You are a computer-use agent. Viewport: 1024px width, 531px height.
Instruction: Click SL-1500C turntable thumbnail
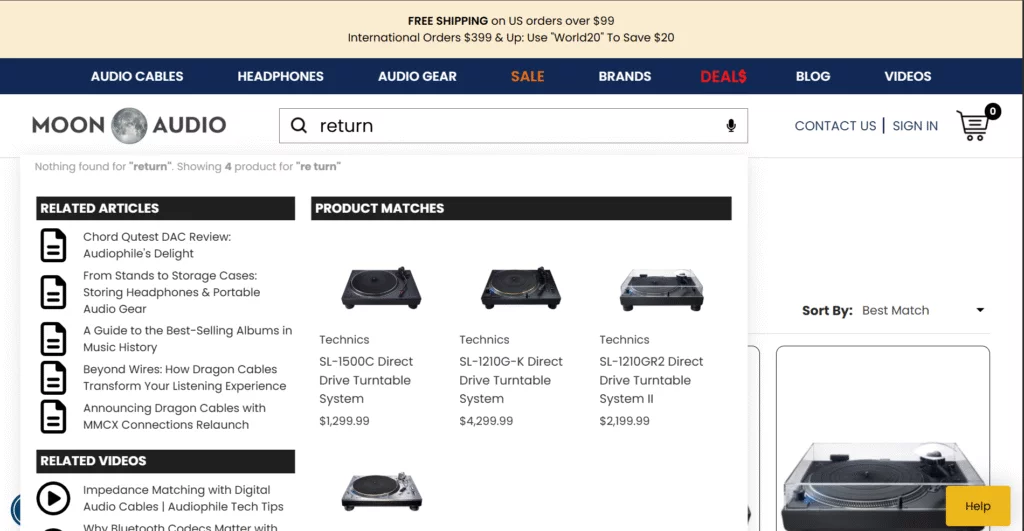381,287
